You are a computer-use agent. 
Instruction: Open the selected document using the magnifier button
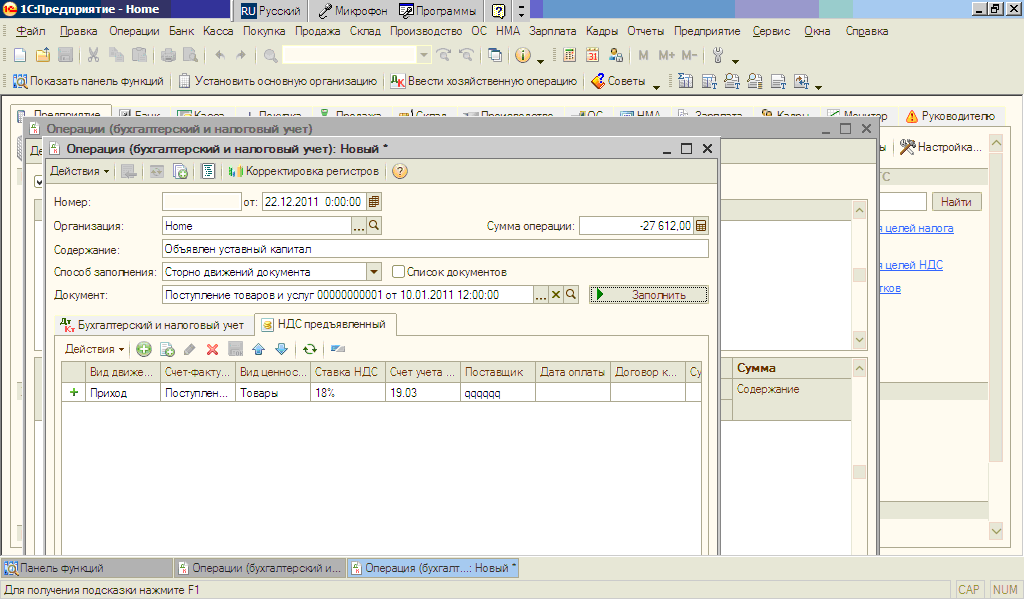click(571, 295)
